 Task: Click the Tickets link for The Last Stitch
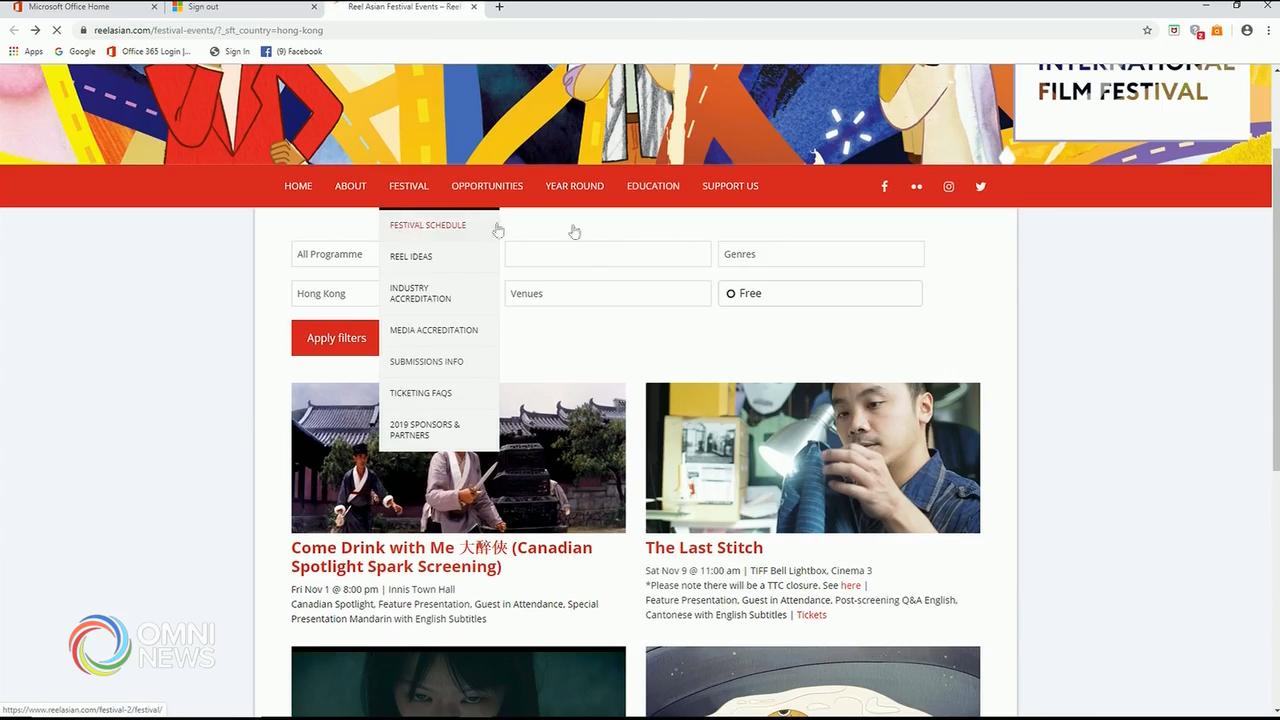[811, 615]
